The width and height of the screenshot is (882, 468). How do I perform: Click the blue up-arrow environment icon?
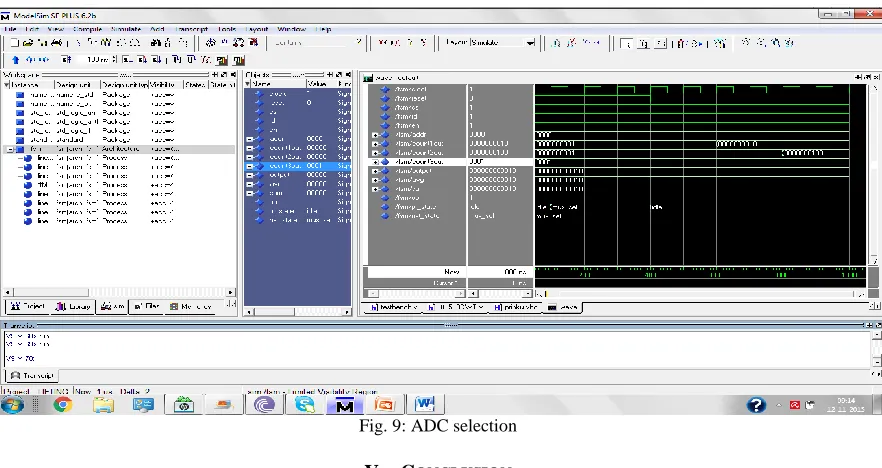pos(15,60)
